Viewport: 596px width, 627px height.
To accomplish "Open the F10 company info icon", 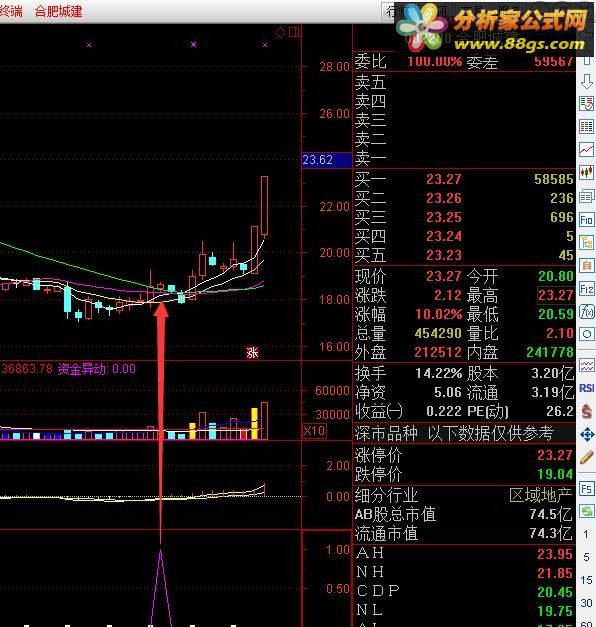I will (586, 220).
